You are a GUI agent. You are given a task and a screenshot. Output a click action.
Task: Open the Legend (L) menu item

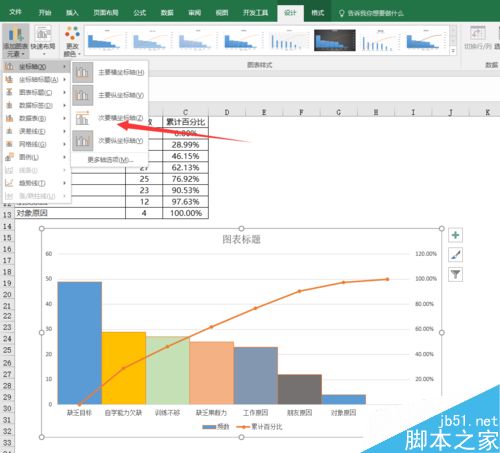(x=36, y=157)
